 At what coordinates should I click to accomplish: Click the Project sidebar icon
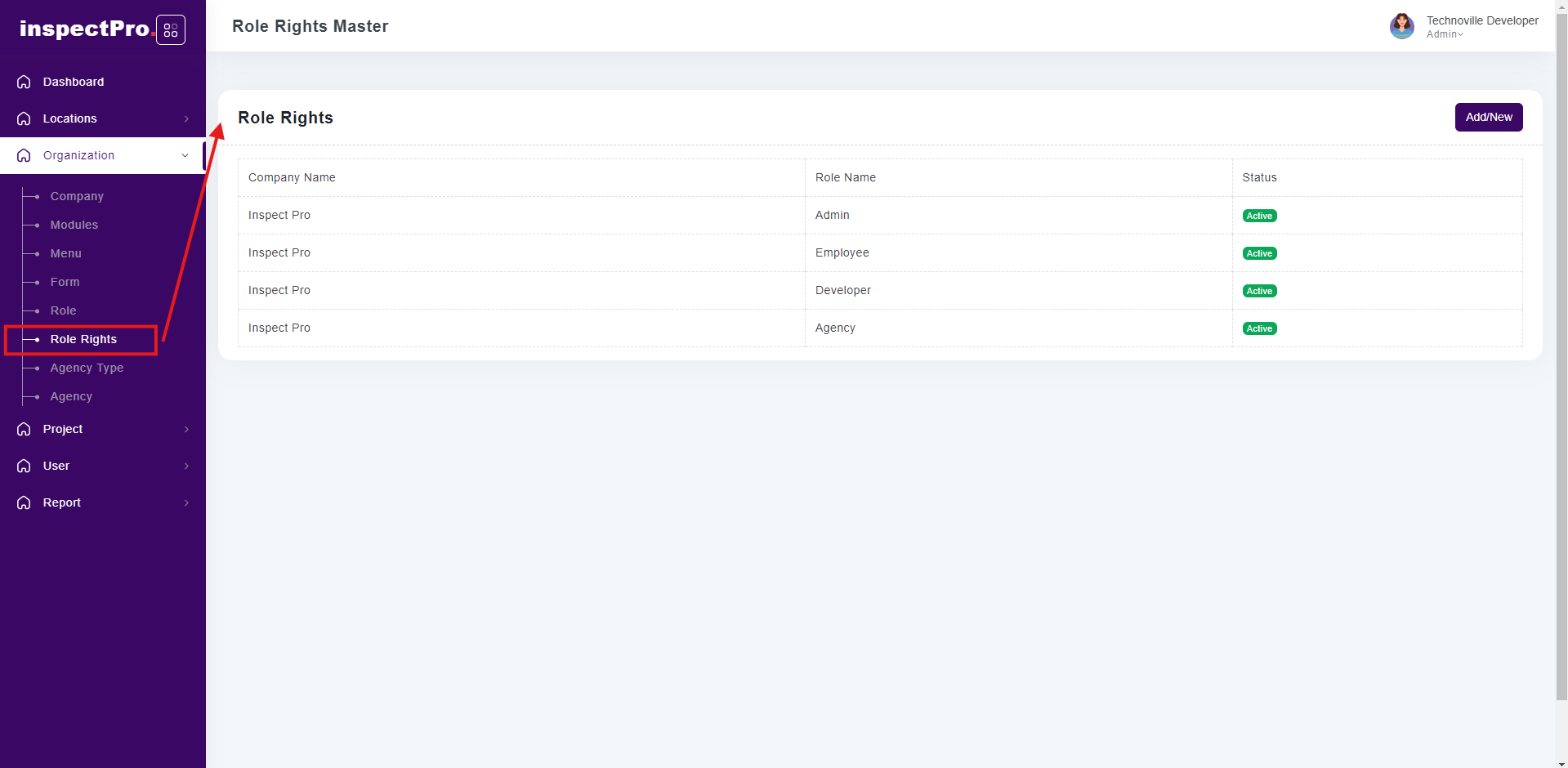tap(24, 429)
